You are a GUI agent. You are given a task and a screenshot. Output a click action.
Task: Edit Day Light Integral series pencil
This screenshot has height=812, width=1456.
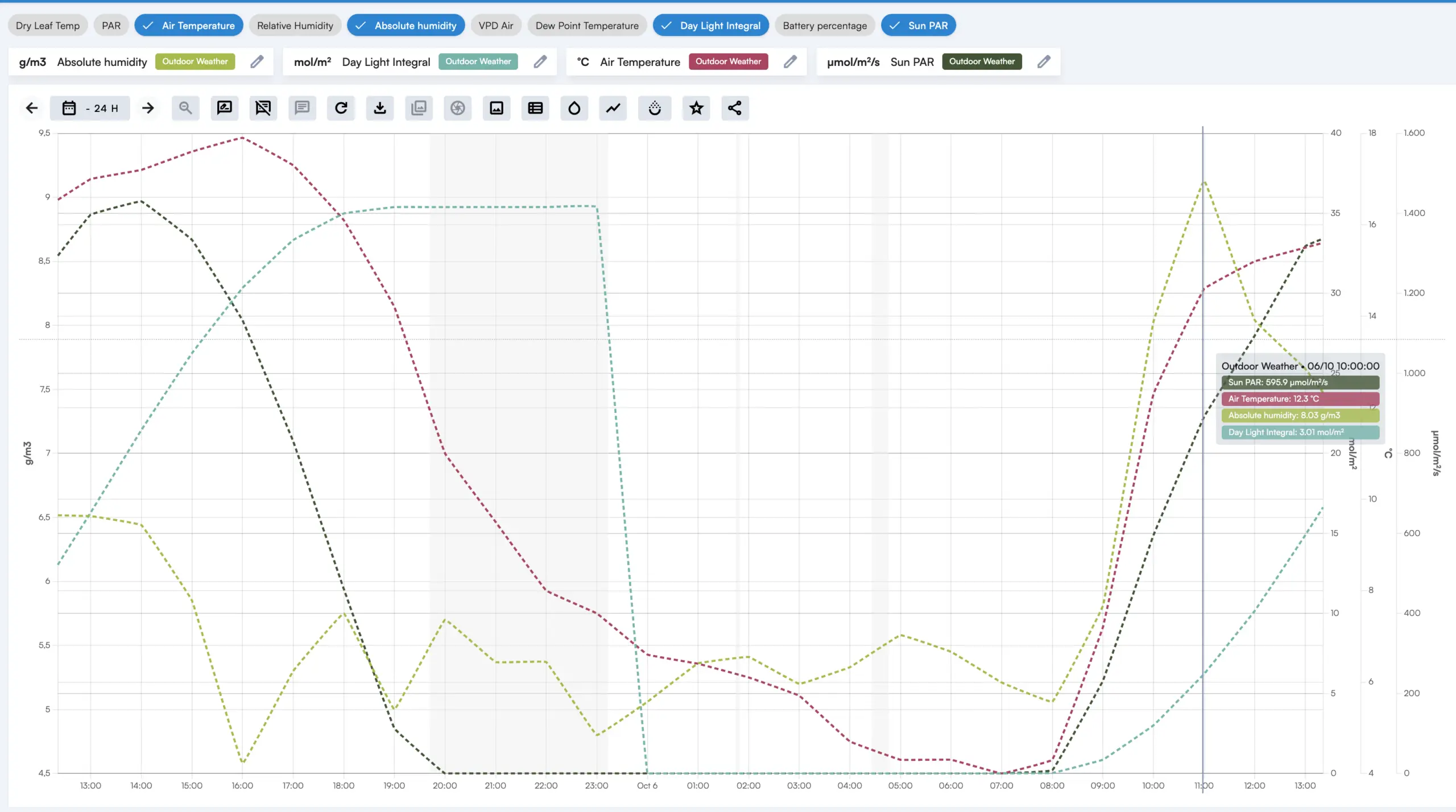pos(540,61)
